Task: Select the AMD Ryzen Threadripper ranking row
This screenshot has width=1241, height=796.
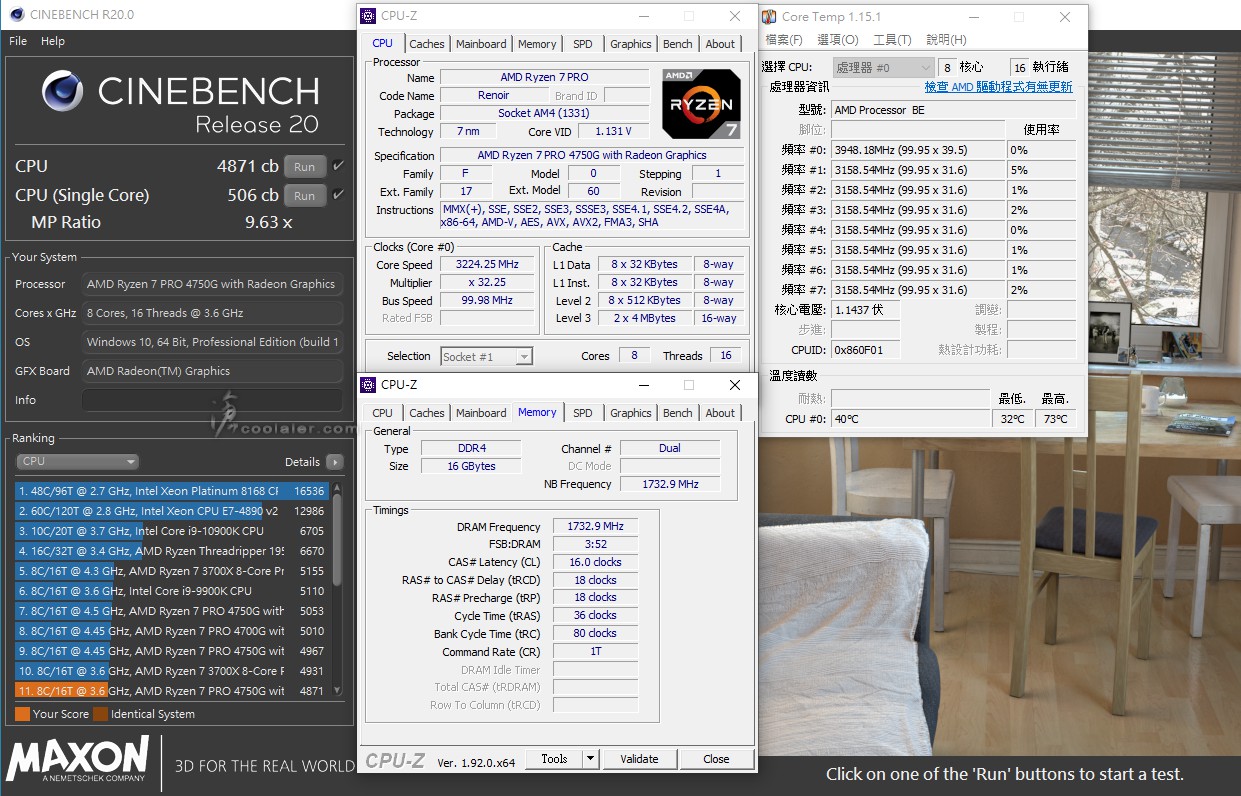Action: 171,551
